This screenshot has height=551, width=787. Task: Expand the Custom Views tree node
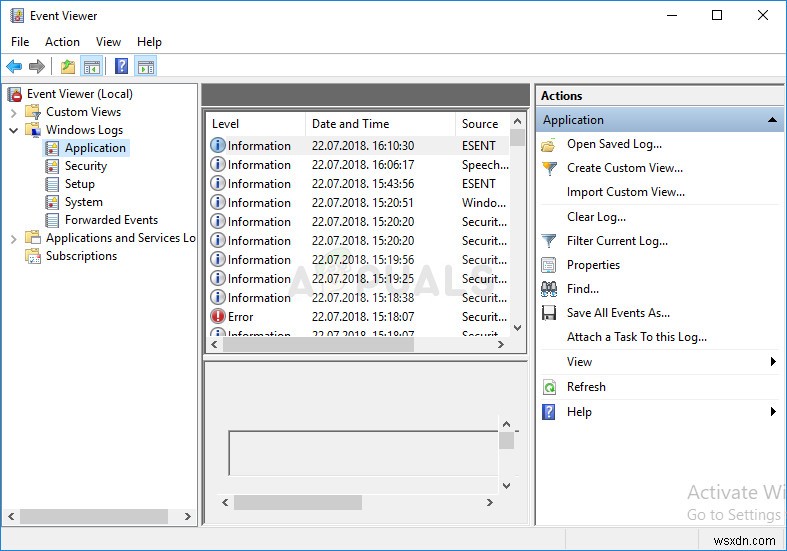[14, 112]
